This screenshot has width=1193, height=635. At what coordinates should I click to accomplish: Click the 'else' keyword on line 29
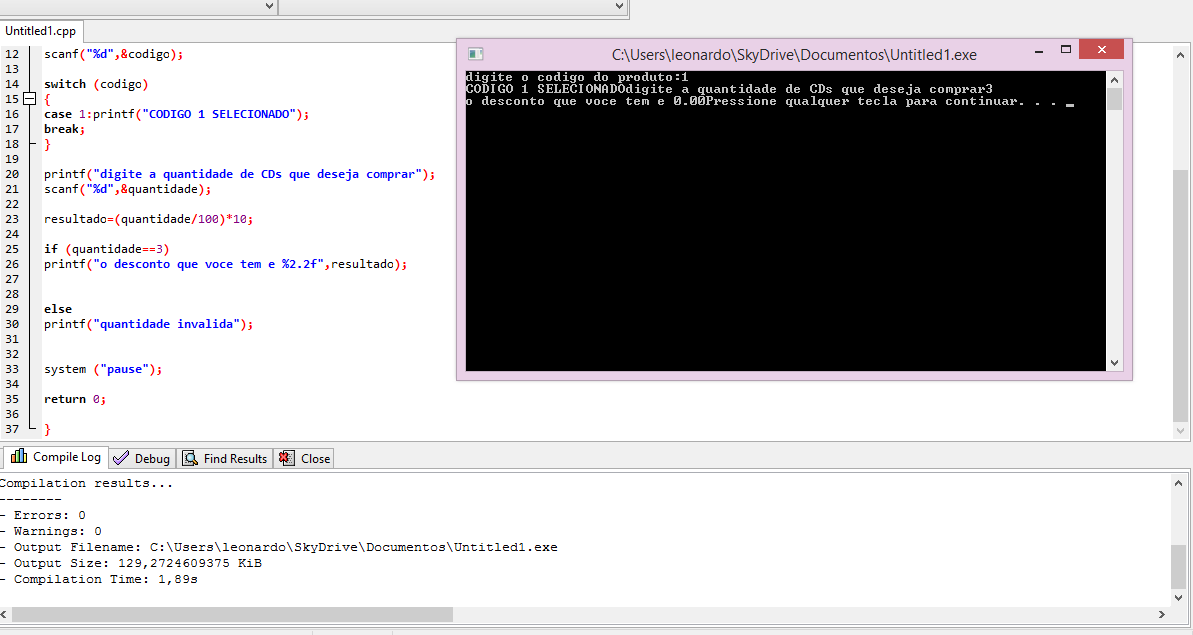58,309
